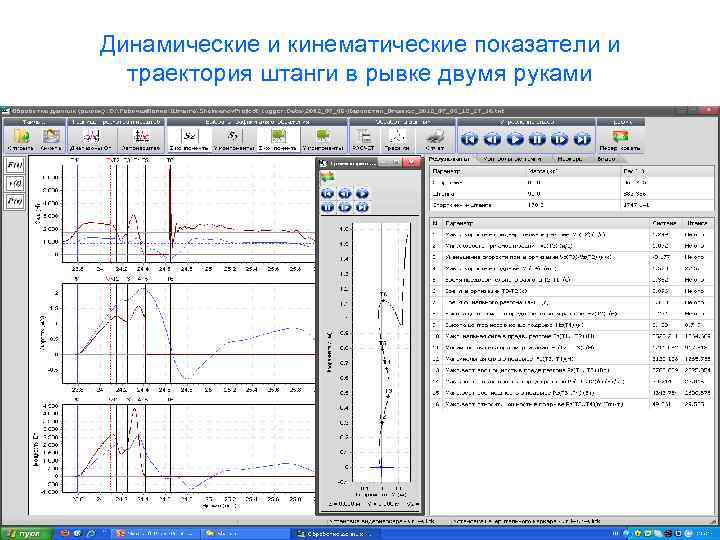This screenshot has height=540, width=720.
Task: Play in trajectory window
Action: (x=362, y=193)
